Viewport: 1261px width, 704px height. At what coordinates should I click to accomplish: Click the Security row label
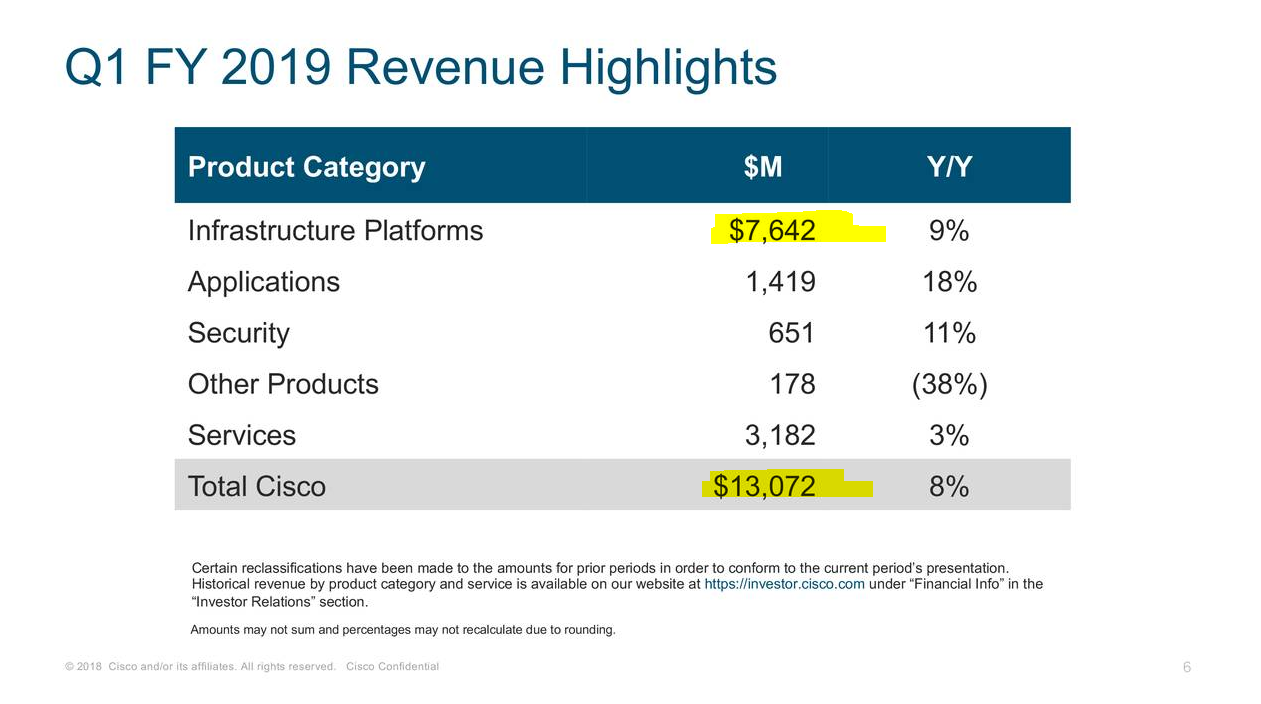click(239, 334)
